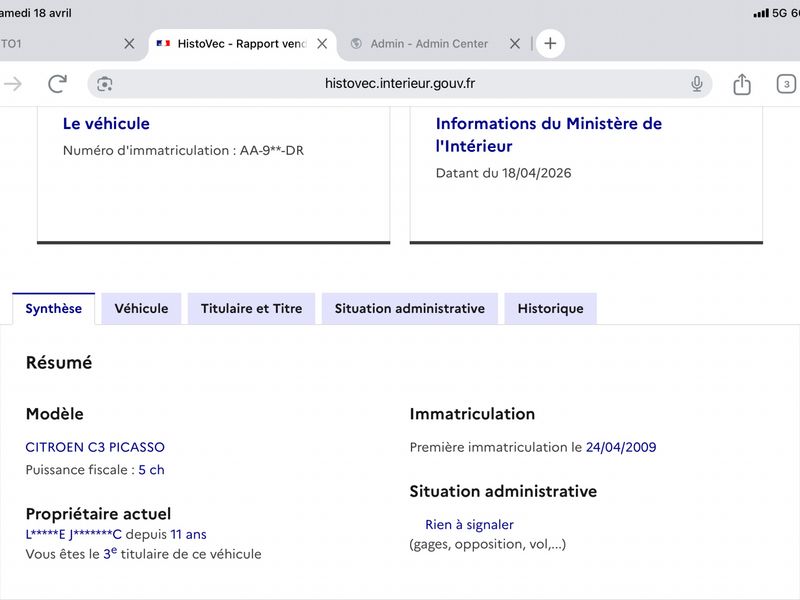
Task: Click the date 24/04/2009
Action: (621, 447)
